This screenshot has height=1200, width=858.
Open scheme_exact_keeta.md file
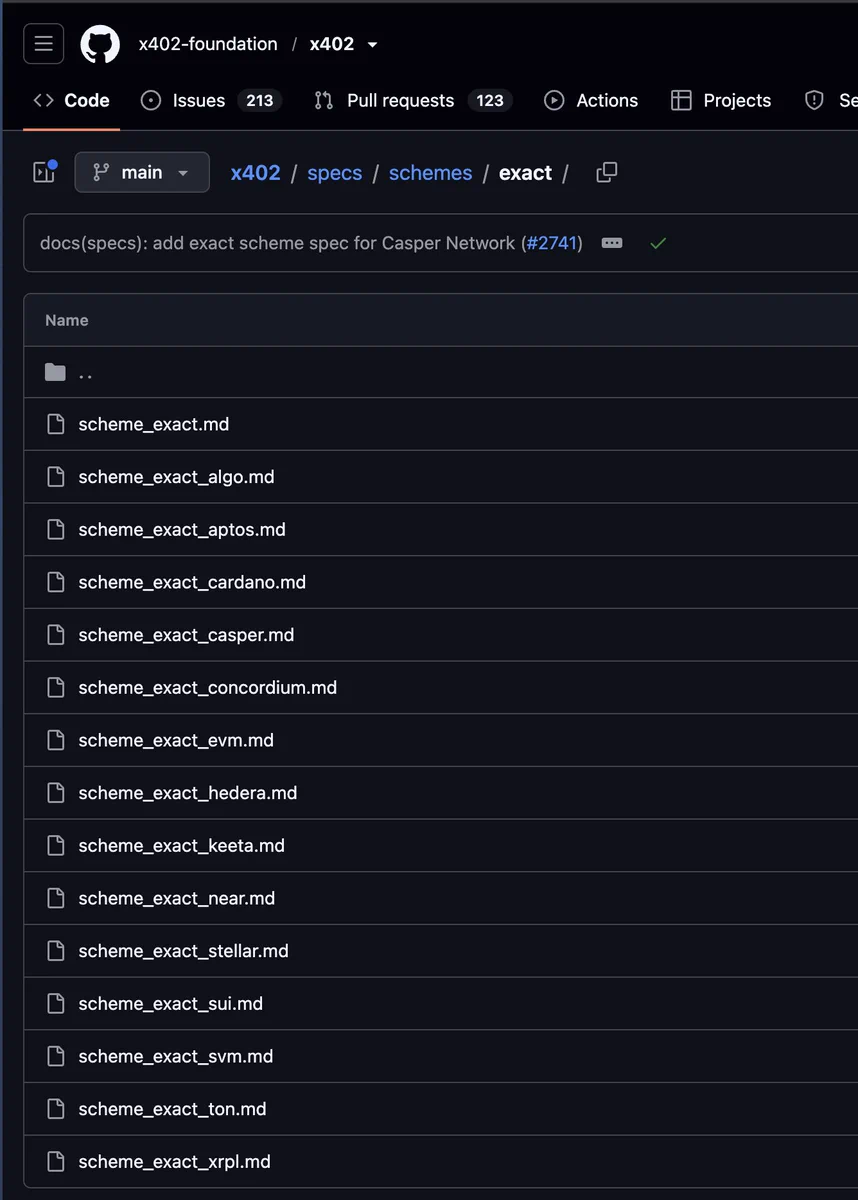(182, 846)
